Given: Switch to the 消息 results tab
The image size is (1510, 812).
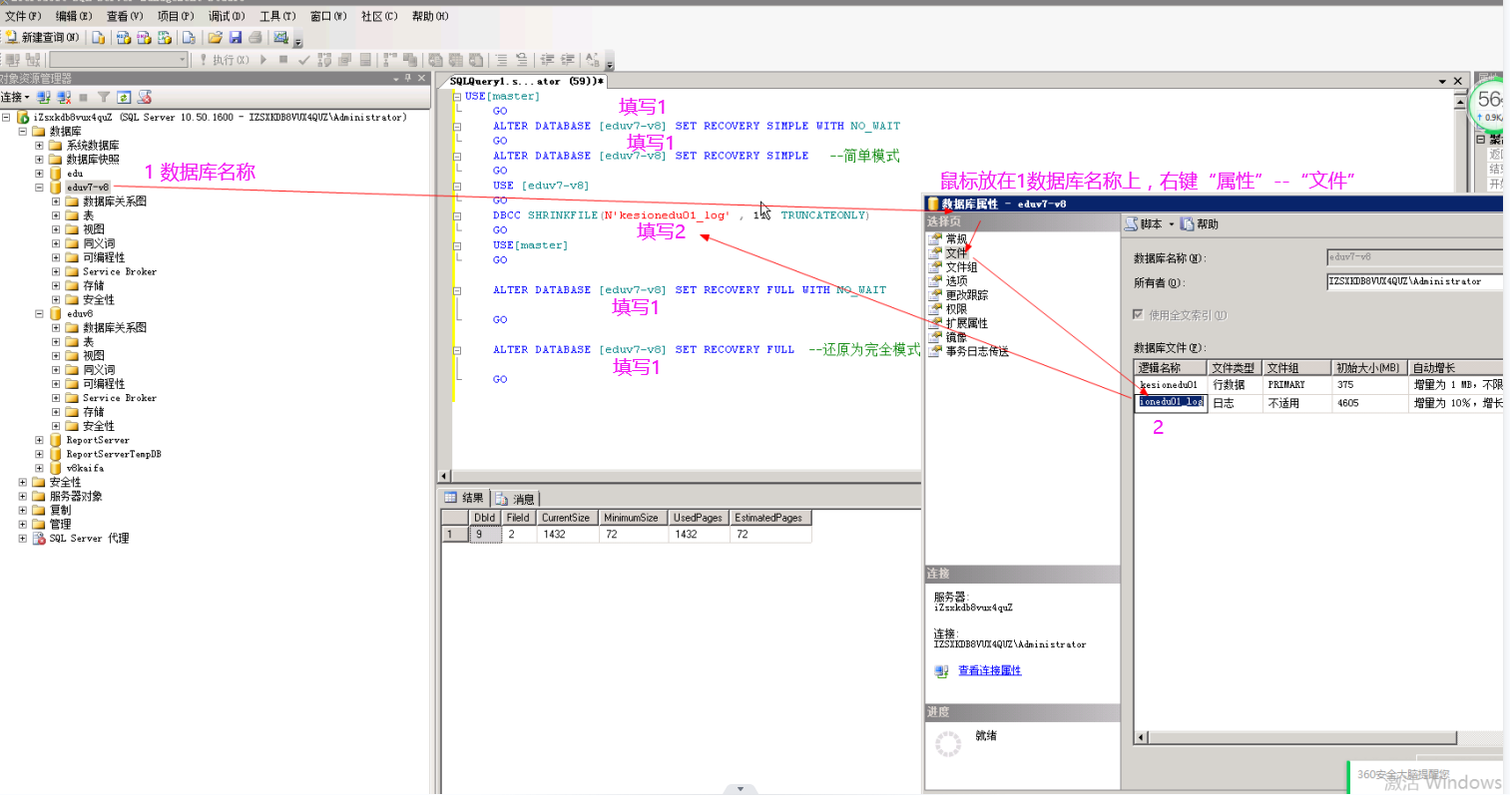Looking at the screenshot, I should pyautogui.click(x=515, y=499).
